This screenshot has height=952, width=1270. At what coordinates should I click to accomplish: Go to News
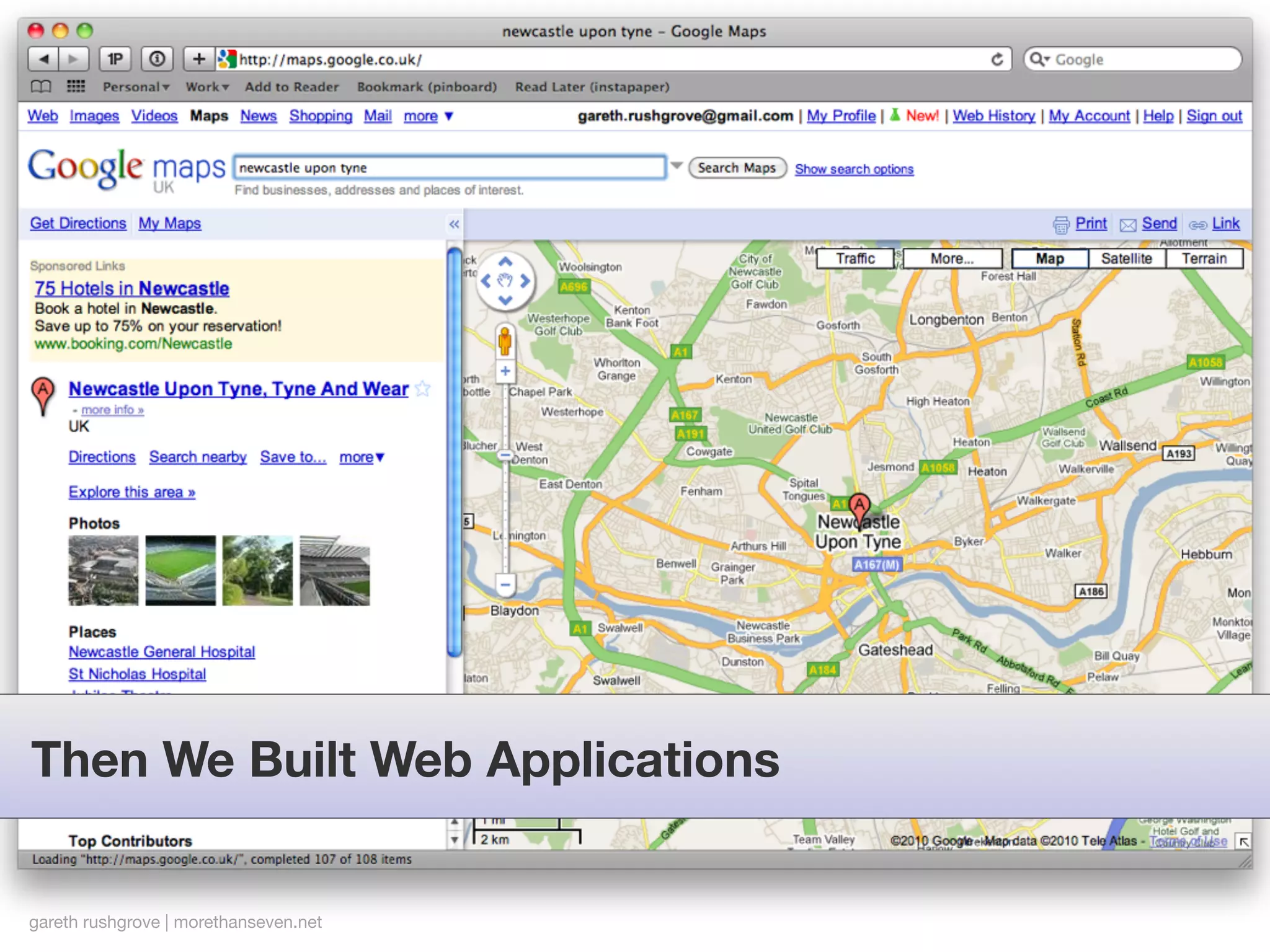point(258,116)
